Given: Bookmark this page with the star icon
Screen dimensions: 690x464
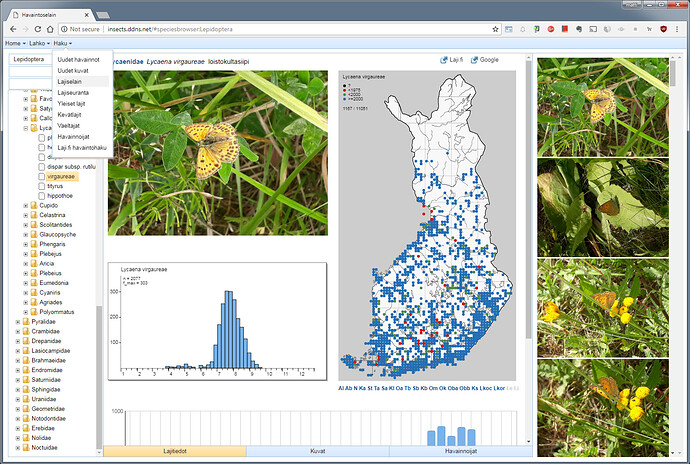Looking at the screenshot, I should [495, 29].
